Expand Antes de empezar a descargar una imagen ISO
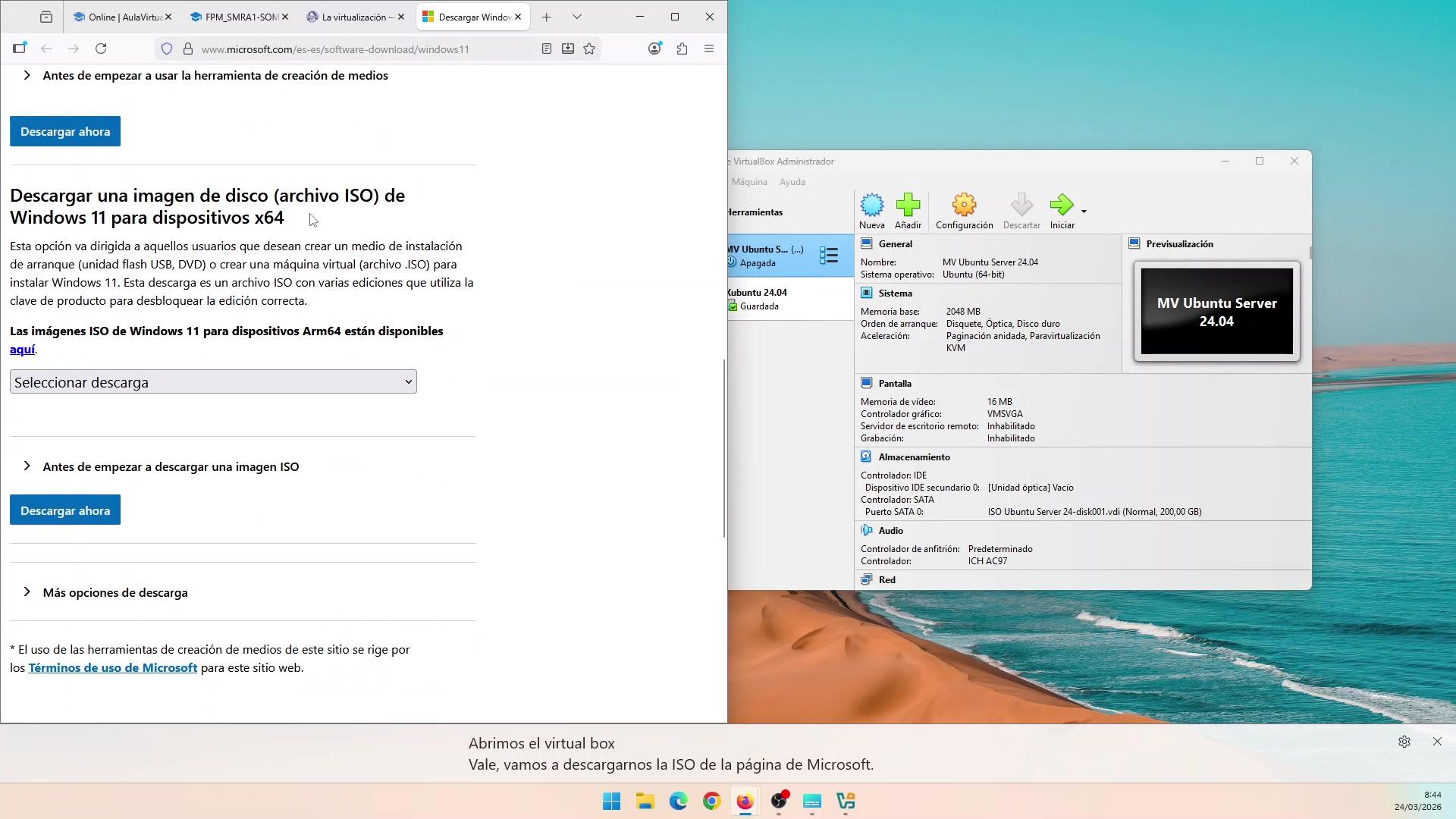This screenshot has height=819, width=1456. (171, 466)
